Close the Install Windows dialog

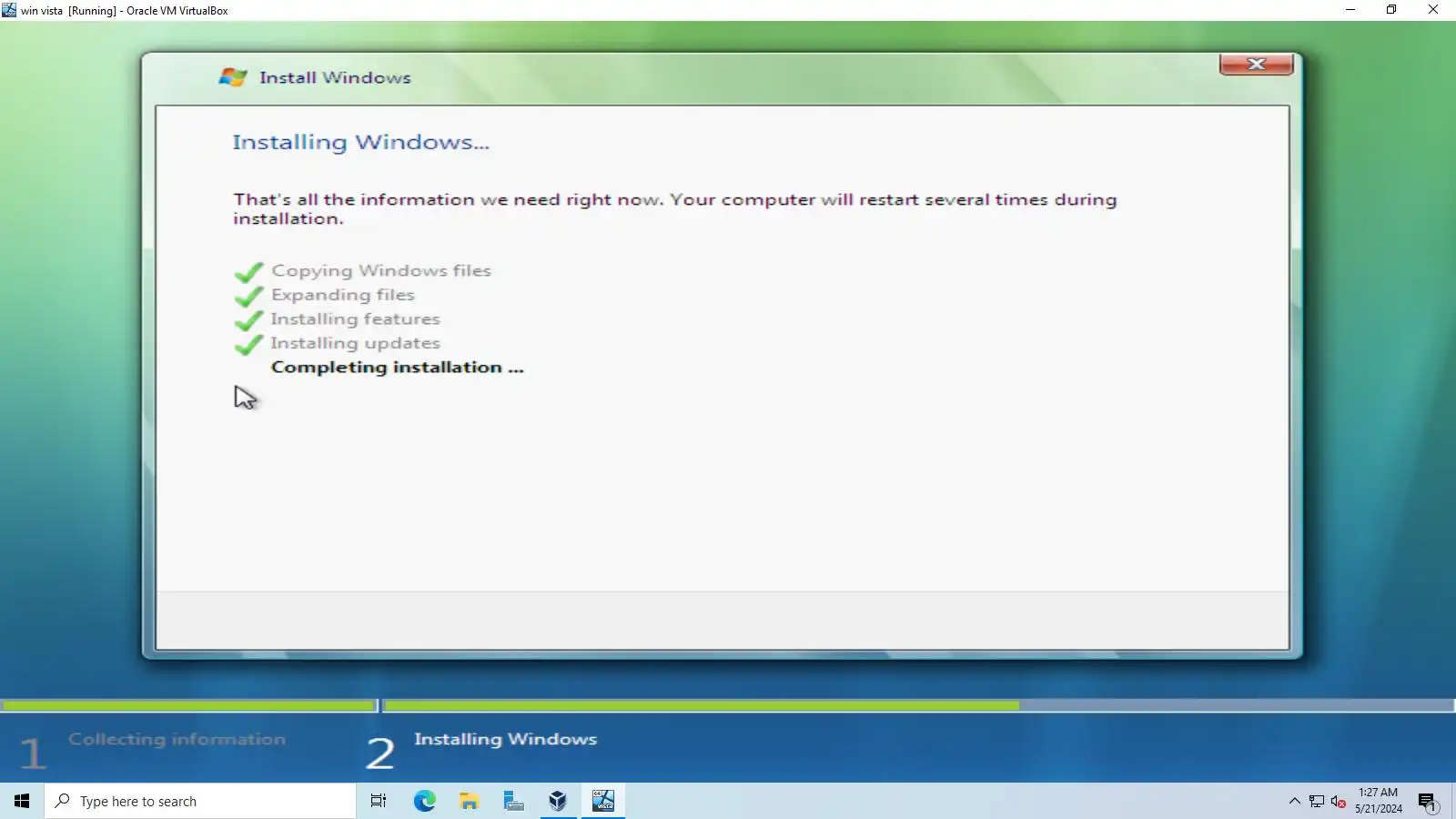tap(1257, 65)
